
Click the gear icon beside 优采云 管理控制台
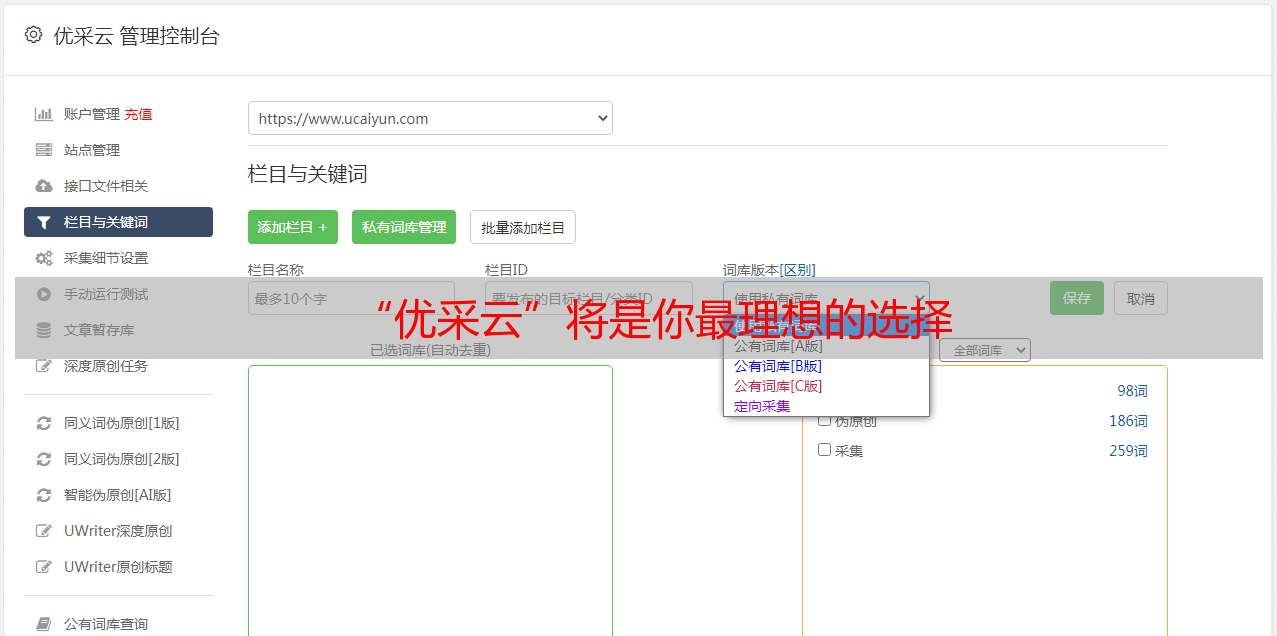[34, 35]
